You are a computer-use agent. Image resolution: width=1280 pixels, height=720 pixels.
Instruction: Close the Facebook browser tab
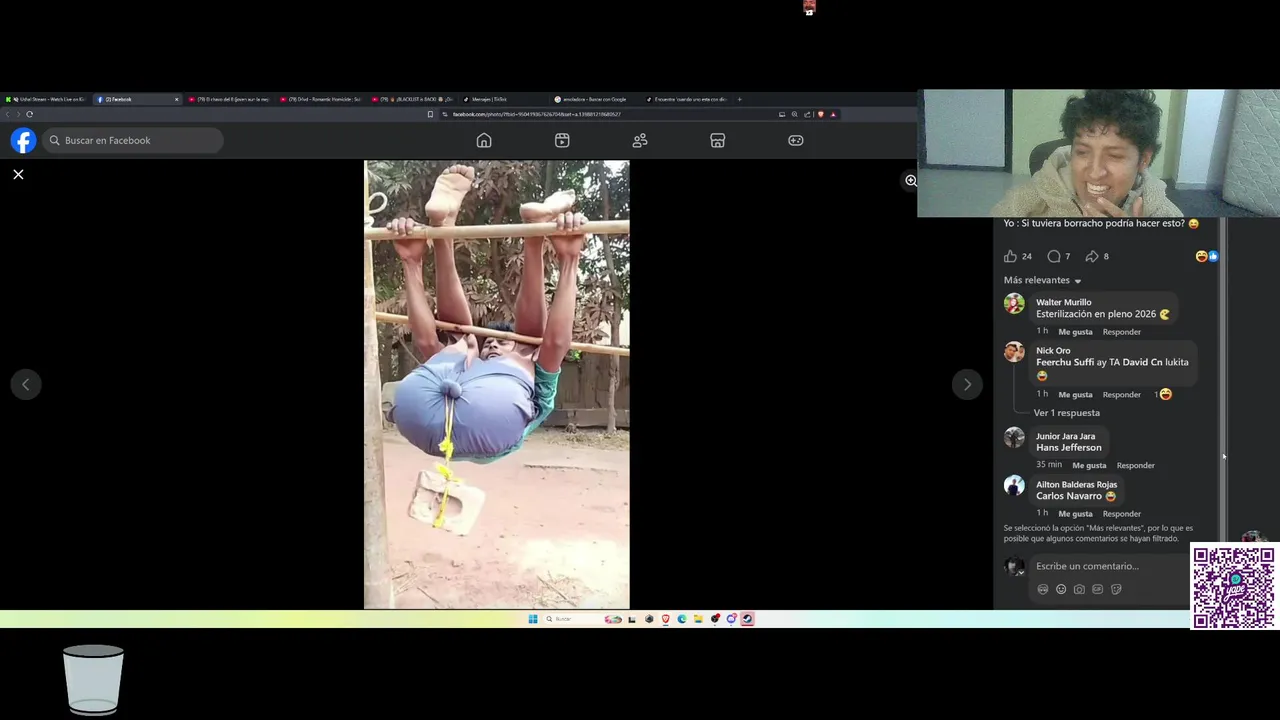click(x=177, y=99)
